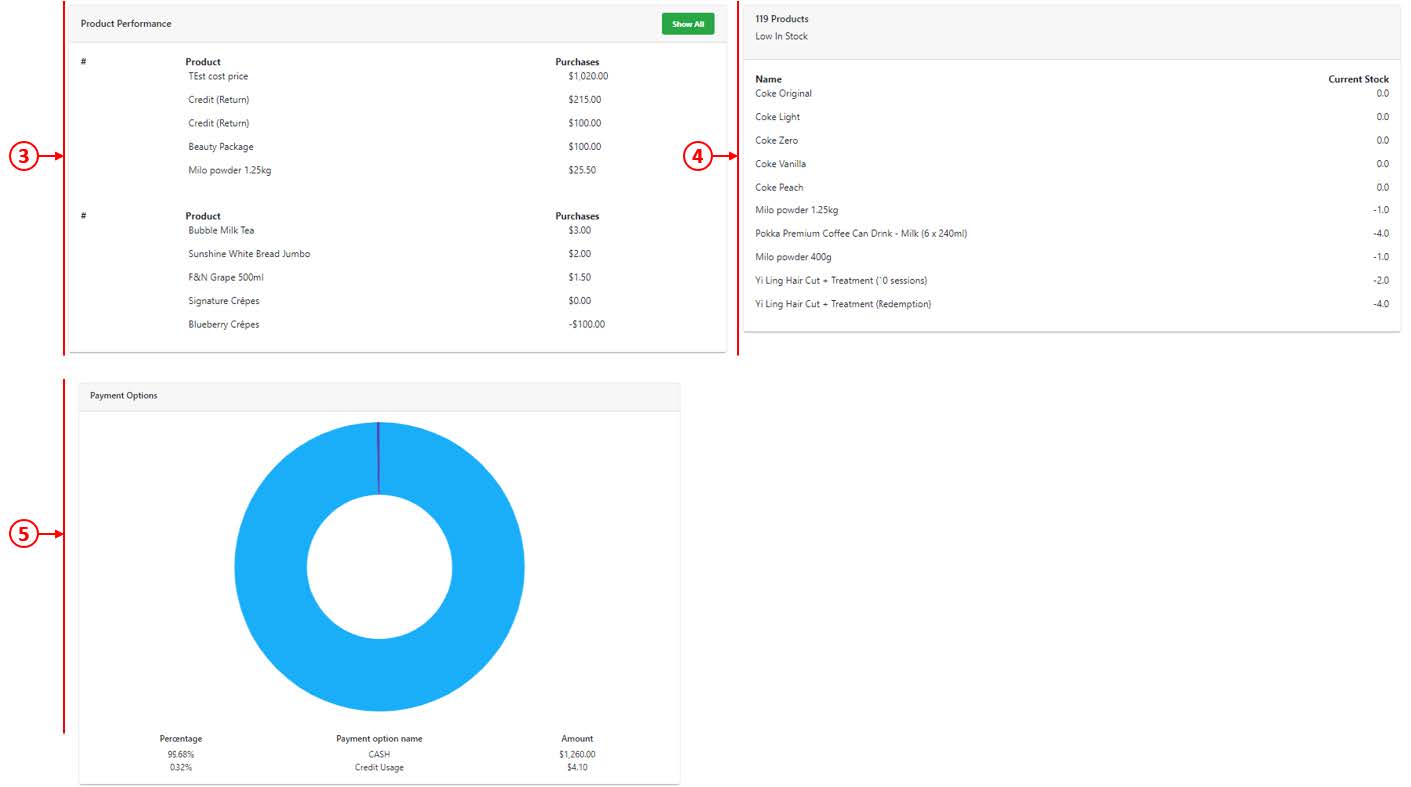The image size is (1411, 787).
Task: Click the $4.10 amount value
Action: tap(577, 767)
